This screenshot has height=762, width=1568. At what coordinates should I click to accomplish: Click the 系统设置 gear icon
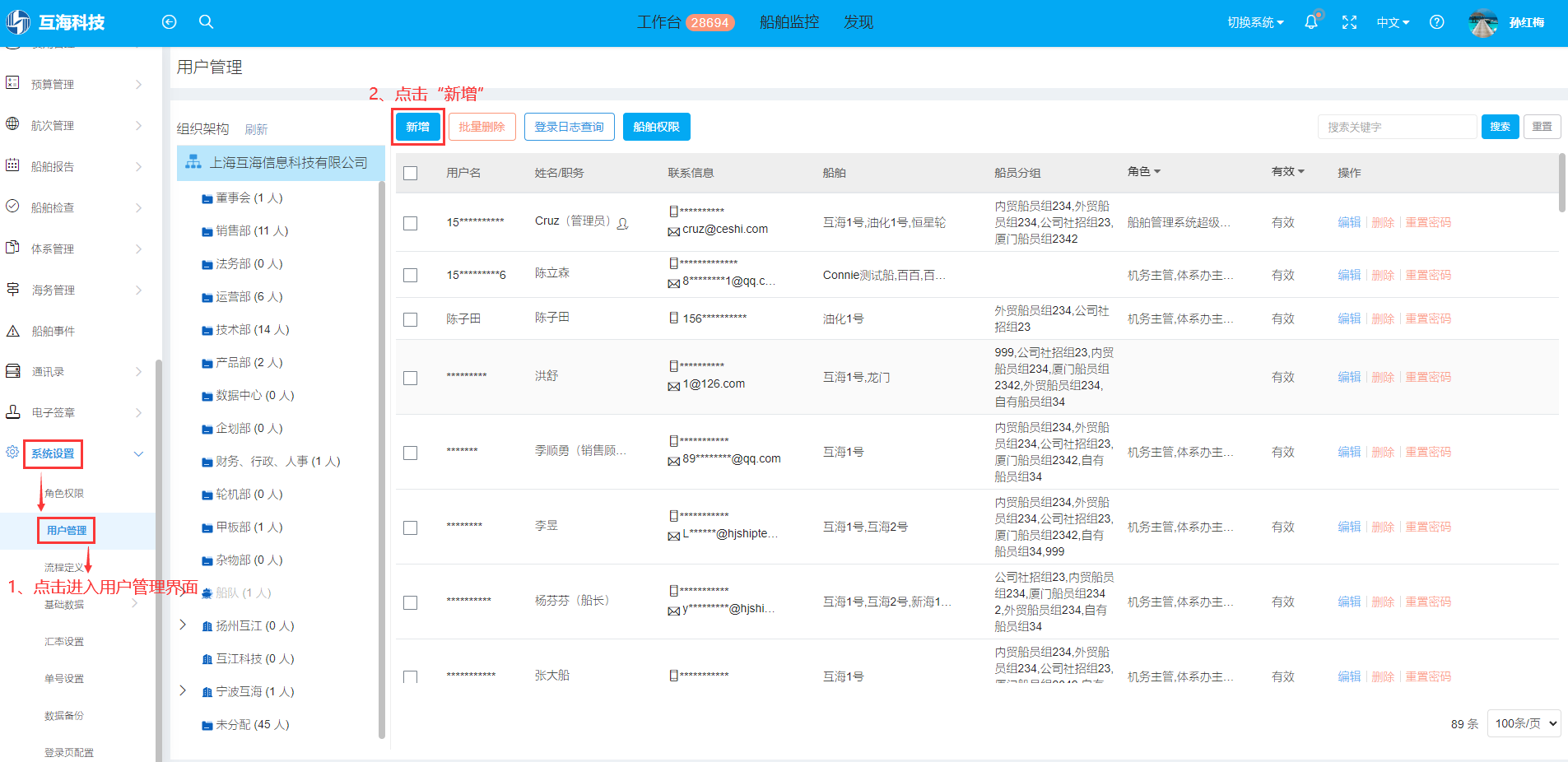pyautogui.click(x=12, y=453)
